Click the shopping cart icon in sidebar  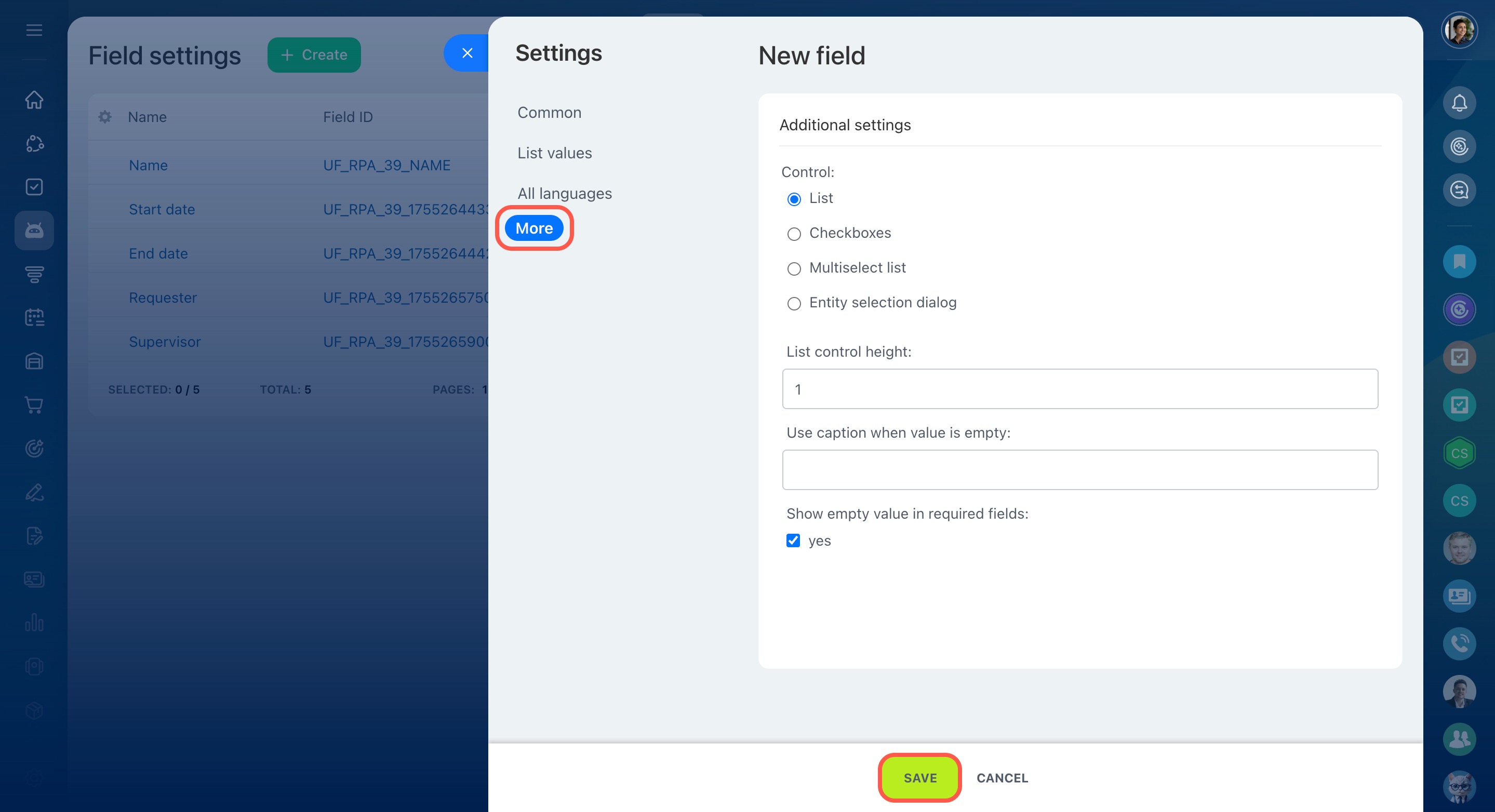(x=34, y=405)
